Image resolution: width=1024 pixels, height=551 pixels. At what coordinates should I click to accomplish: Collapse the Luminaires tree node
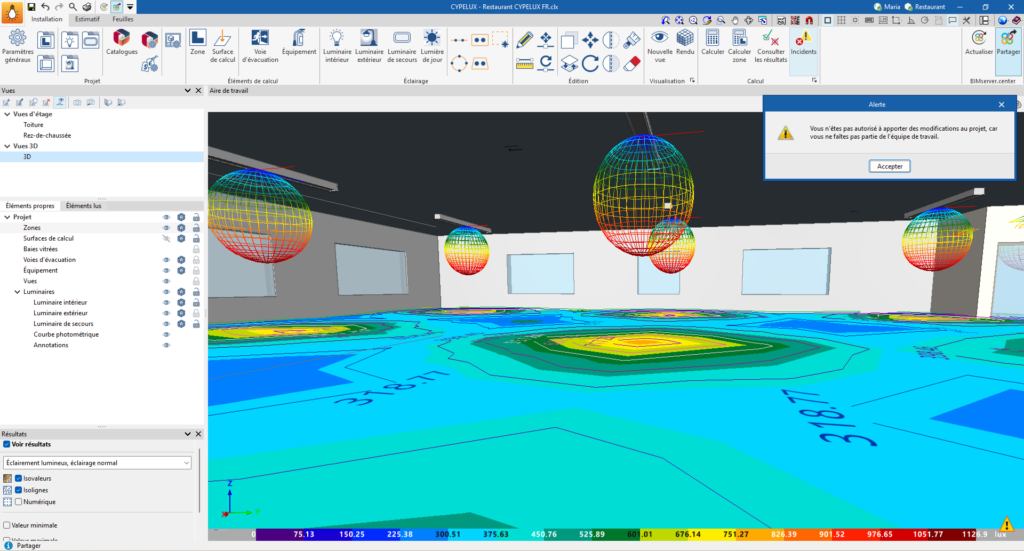(17, 292)
